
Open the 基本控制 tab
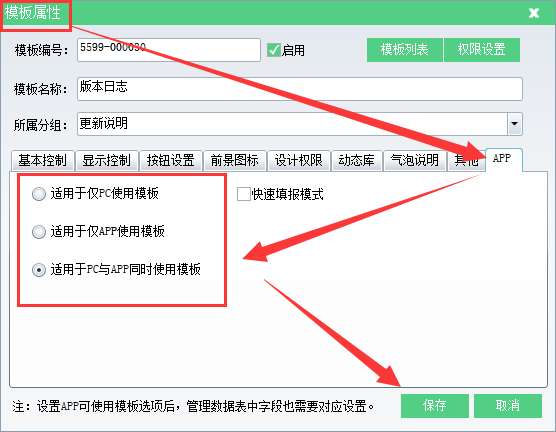[x=43, y=161]
